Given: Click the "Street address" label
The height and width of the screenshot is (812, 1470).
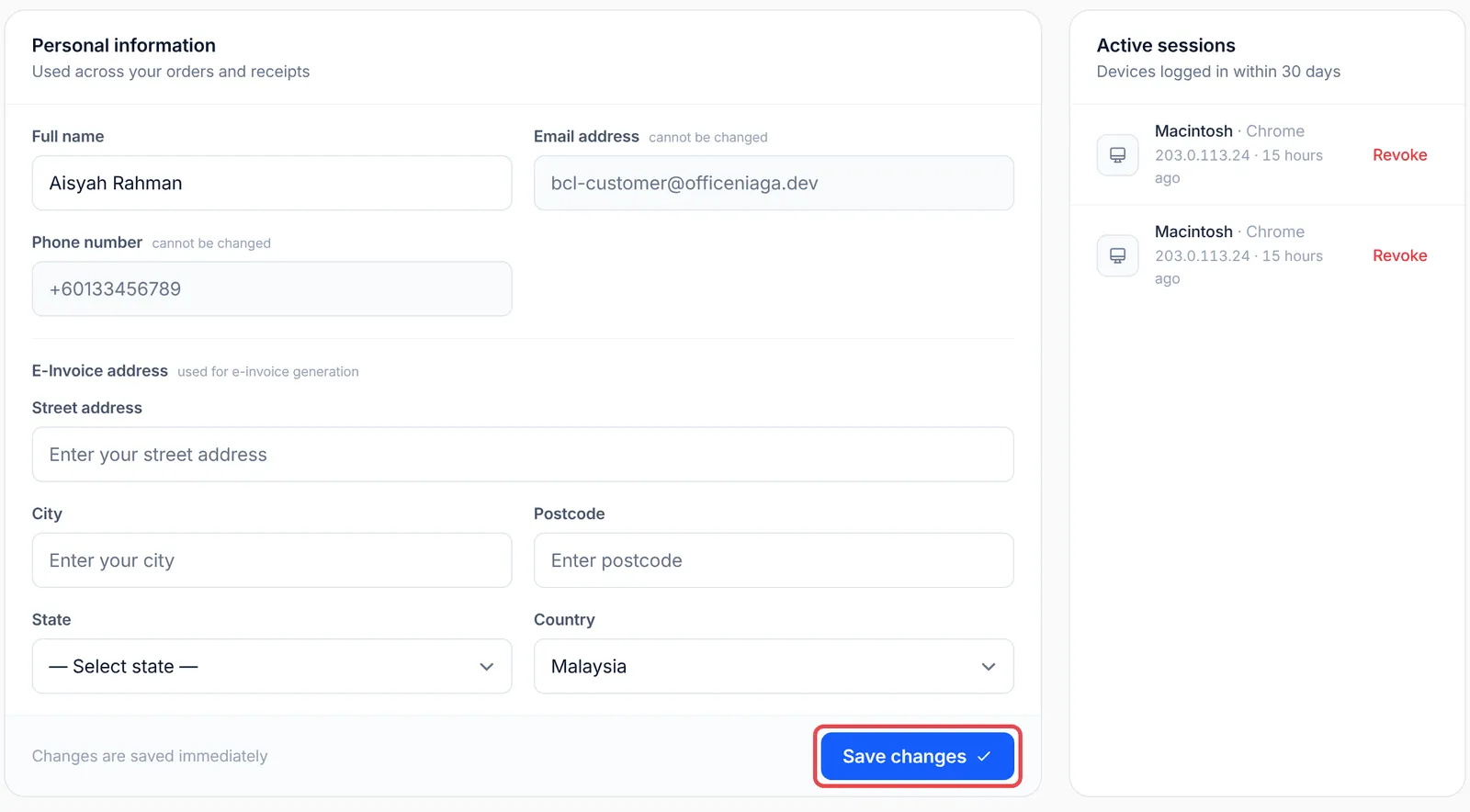Looking at the screenshot, I should tap(87, 408).
